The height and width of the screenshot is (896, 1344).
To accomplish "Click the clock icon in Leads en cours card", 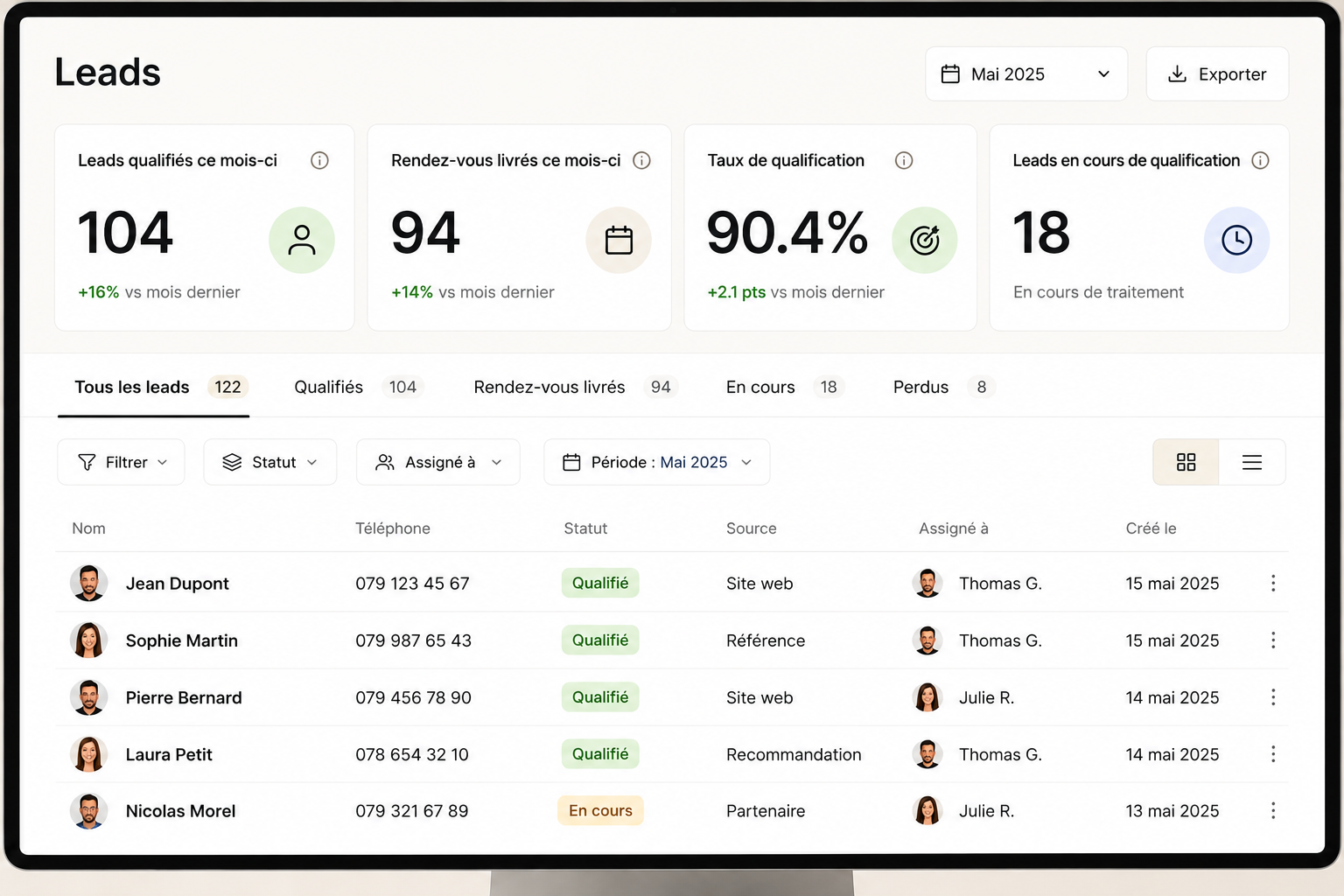I will pyautogui.click(x=1236, y=240).
